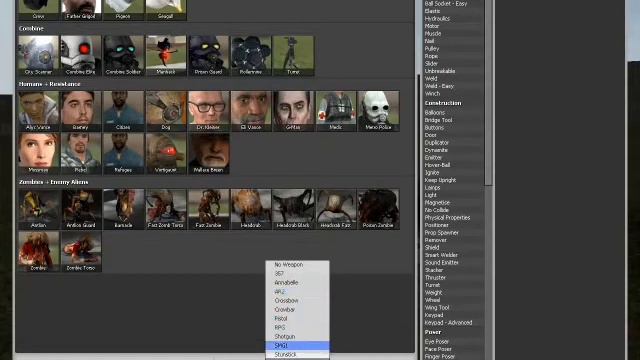The height and width of the screenshot is (360, 640).
Task: Choose Crowbar from the weapon menu
Action: pos(297,310)
